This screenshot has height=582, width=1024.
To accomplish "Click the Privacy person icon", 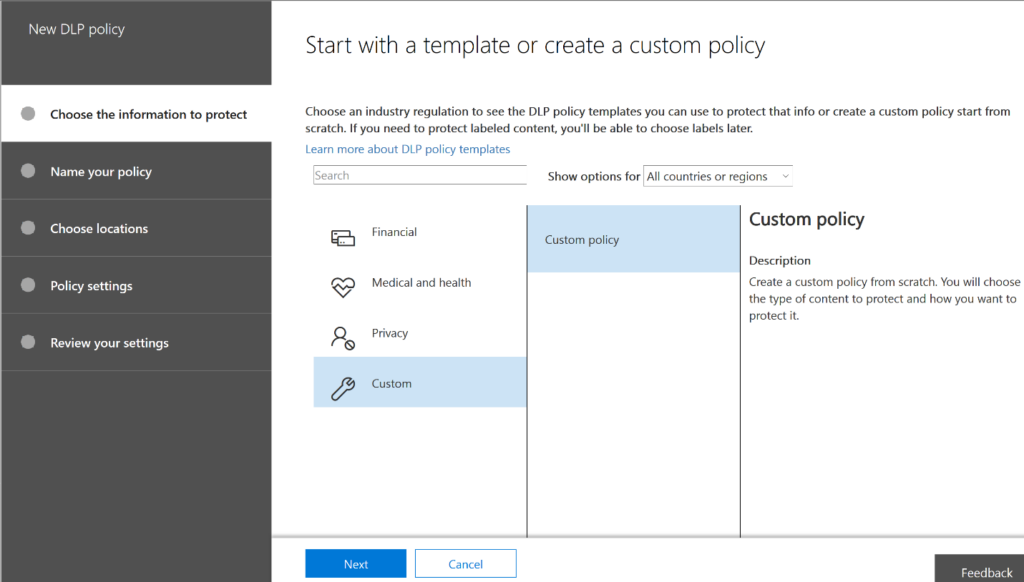I will (x=343, y=338).
